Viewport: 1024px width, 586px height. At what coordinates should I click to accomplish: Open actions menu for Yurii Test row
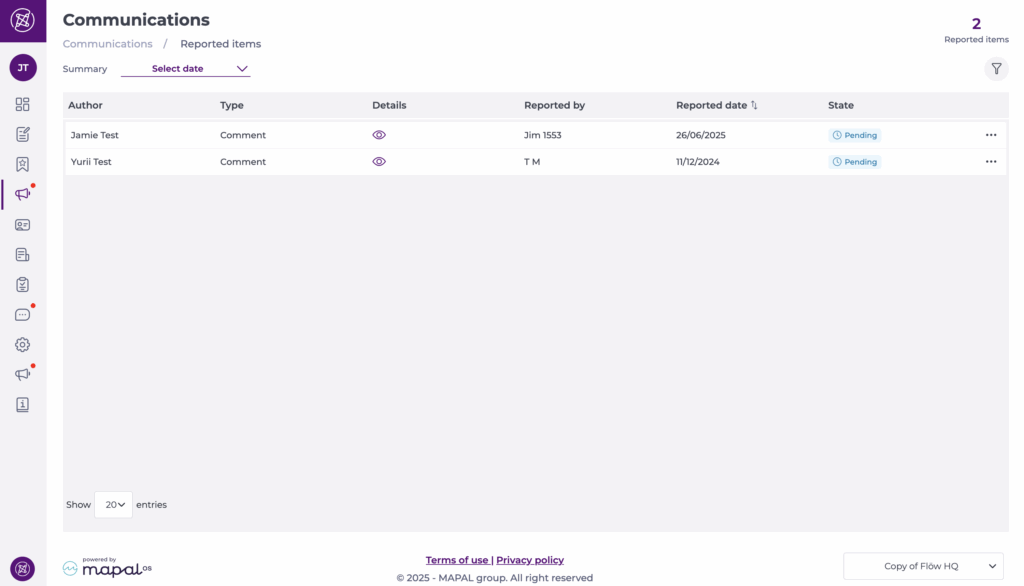(991, 162)
